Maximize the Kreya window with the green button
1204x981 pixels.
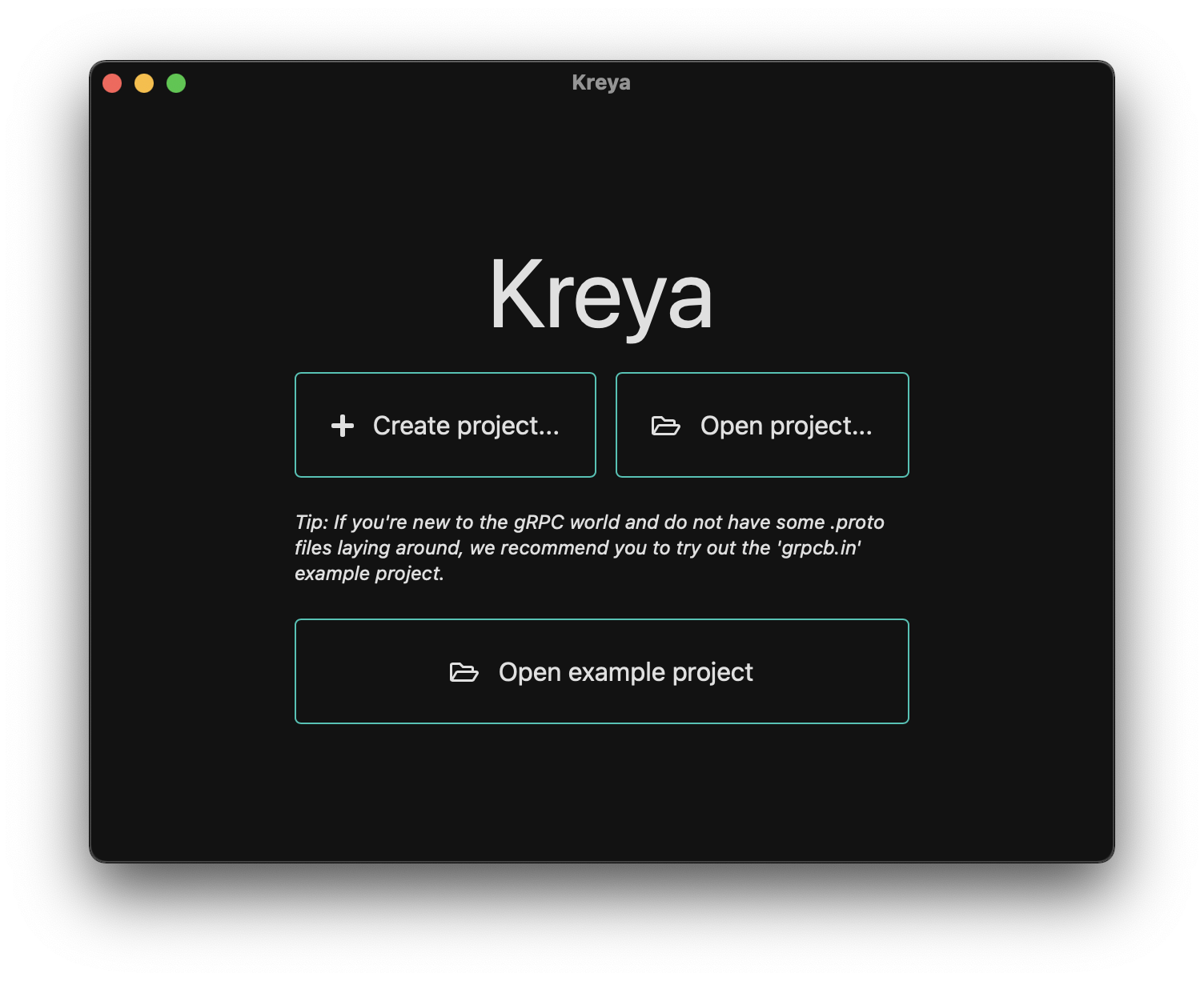pyautogui.click(x=176, y=83)
